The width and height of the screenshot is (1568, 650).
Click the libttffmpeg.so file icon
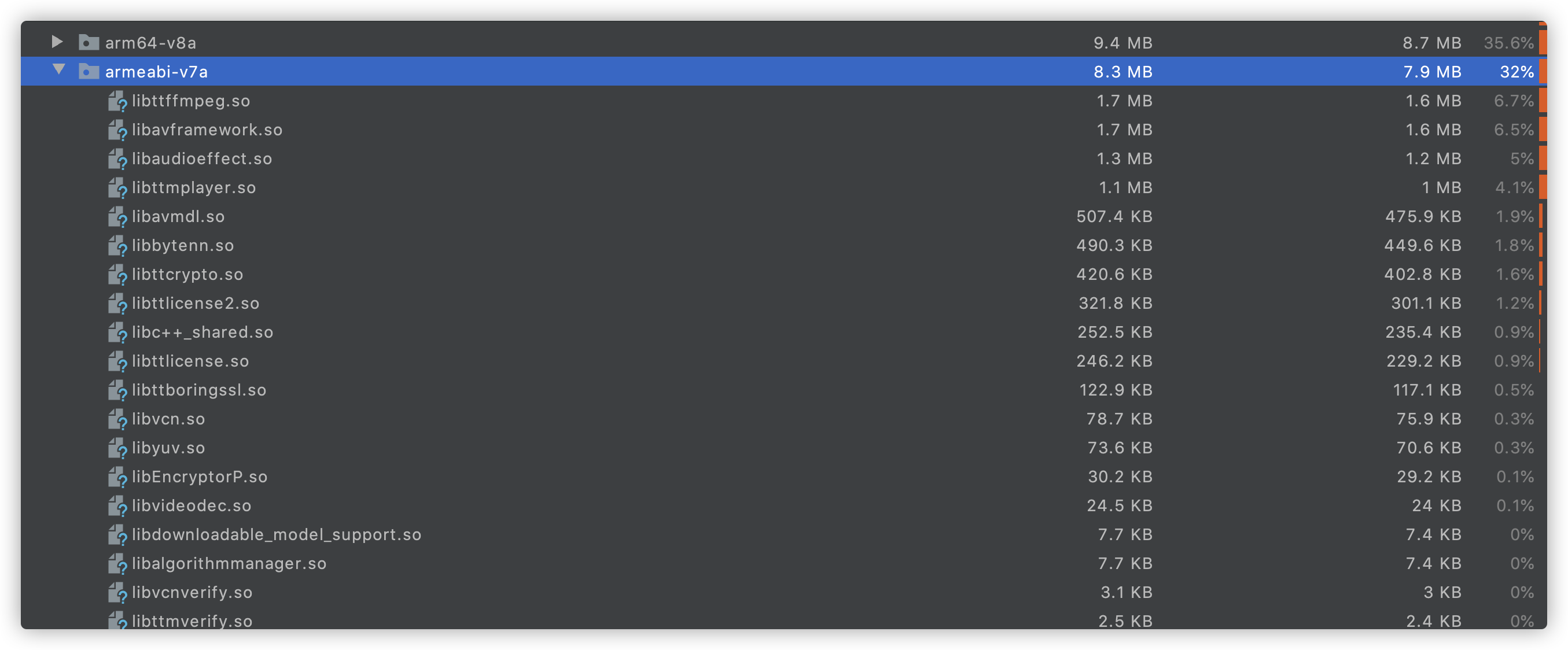click(x=117, y=101)
